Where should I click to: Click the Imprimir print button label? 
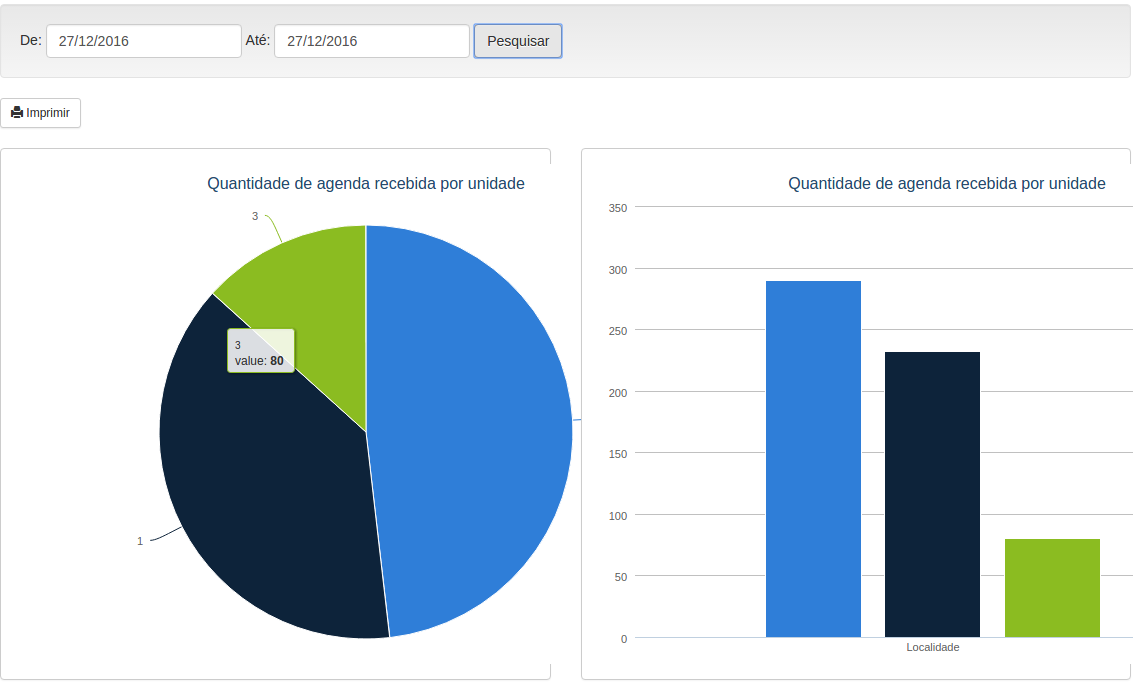(48, 113)
